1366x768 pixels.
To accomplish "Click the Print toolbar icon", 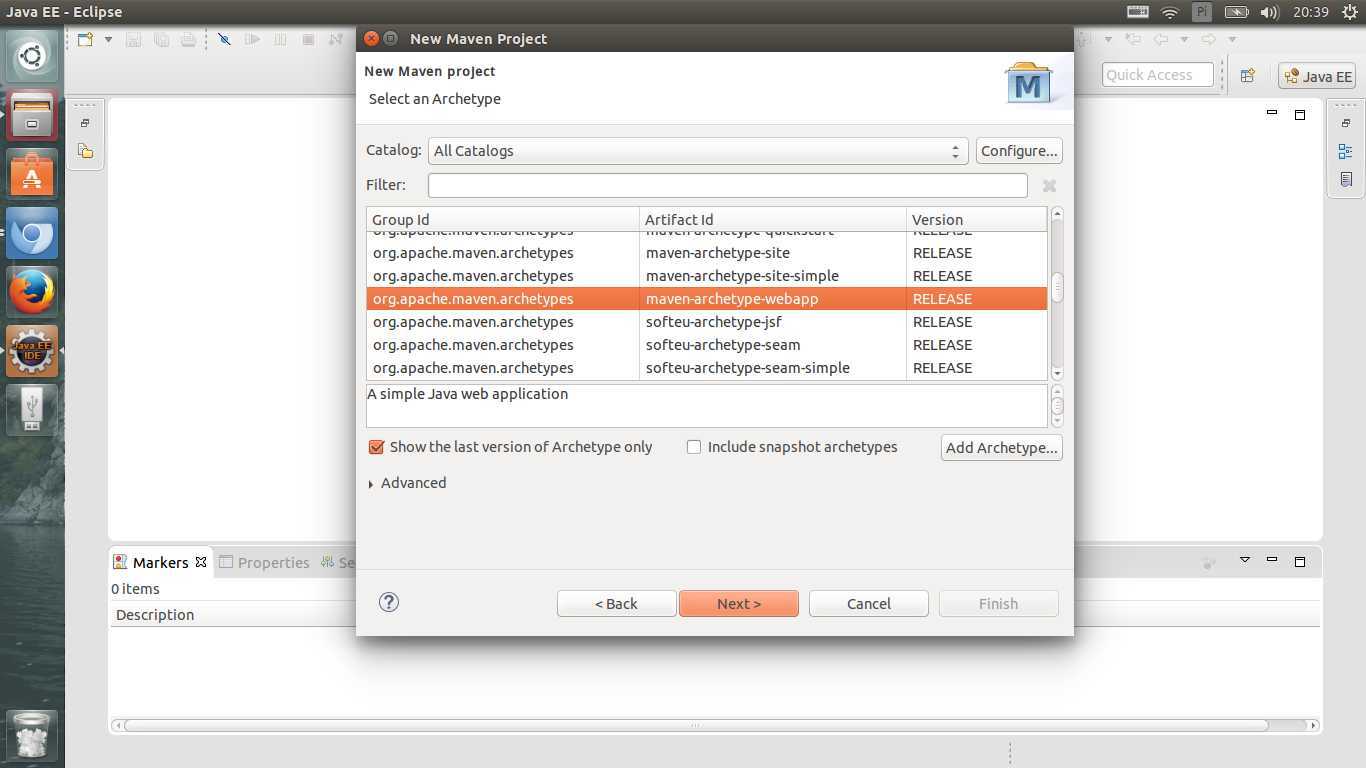I will tap(188, 40).
